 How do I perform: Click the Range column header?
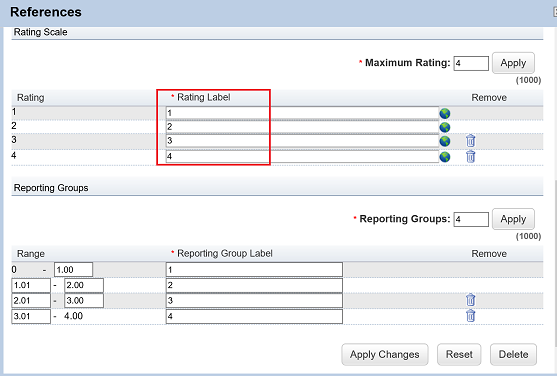pos(31,254)
